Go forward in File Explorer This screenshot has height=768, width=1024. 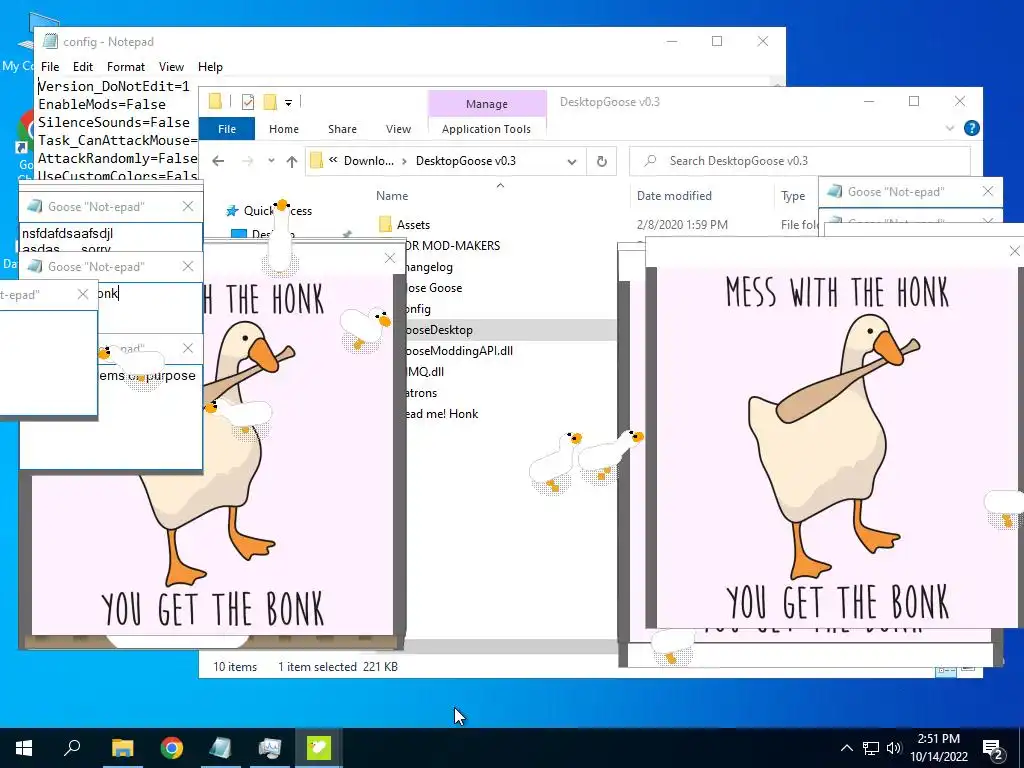(248, 161)
